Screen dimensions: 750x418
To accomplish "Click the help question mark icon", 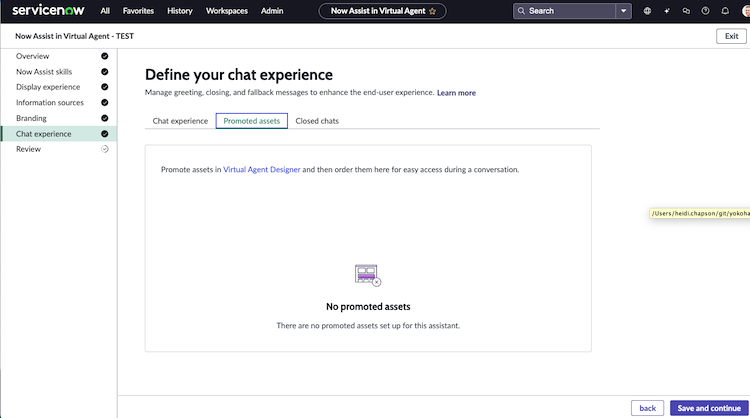I will click(x=706, y=11).
